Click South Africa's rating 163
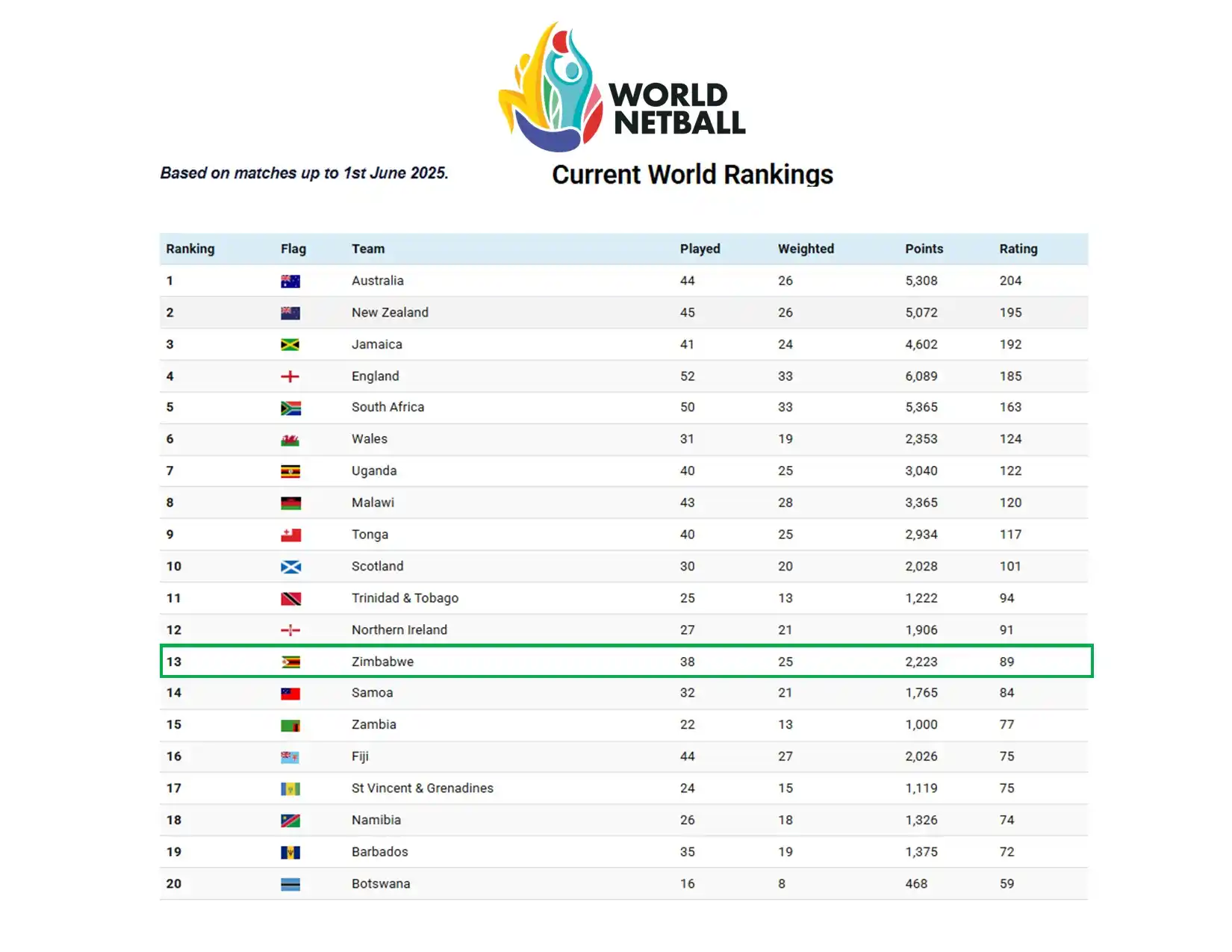This screenshot has height=952, width=1232. point(1010,407)
